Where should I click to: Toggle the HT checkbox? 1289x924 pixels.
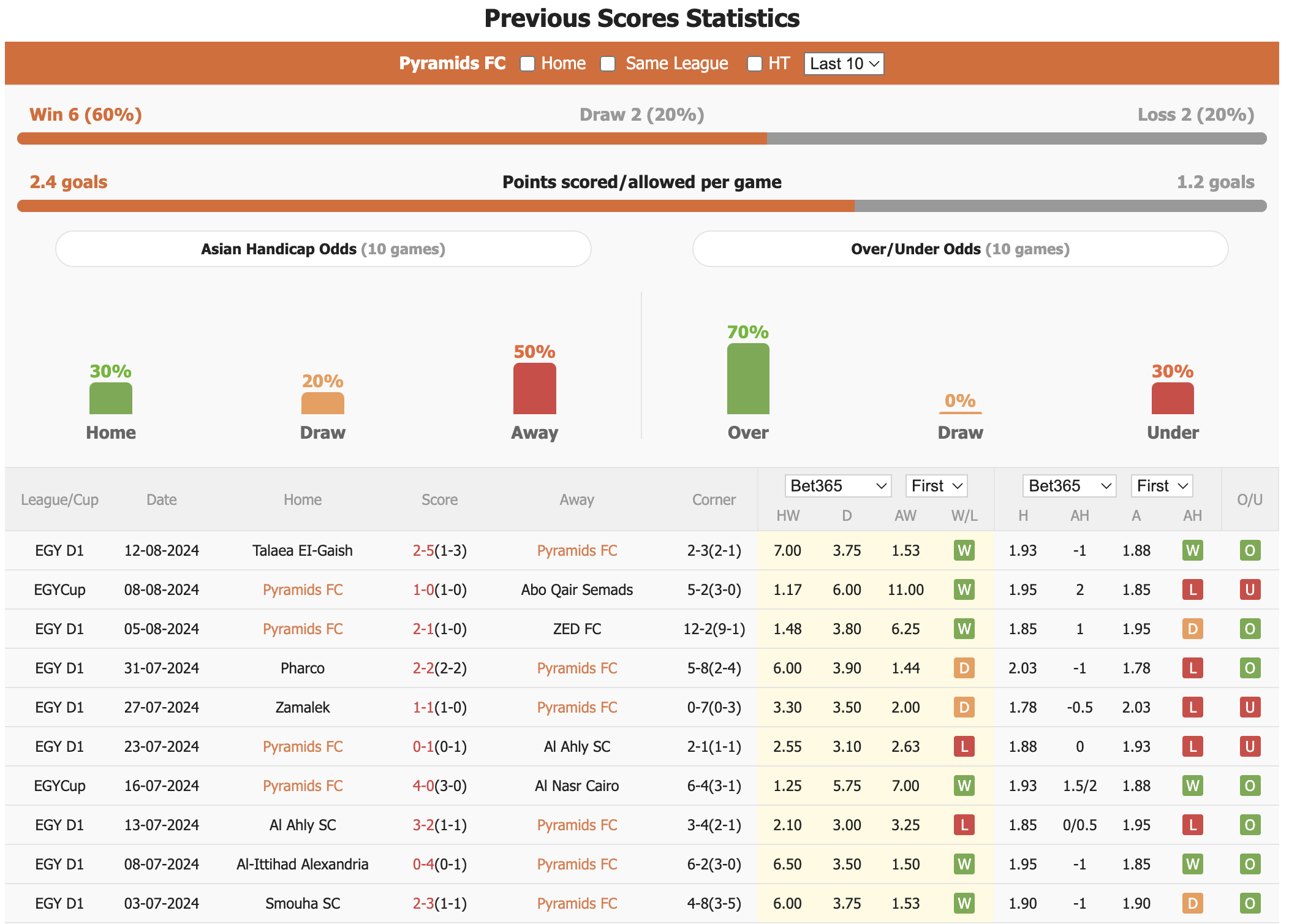tap(755, 64)
